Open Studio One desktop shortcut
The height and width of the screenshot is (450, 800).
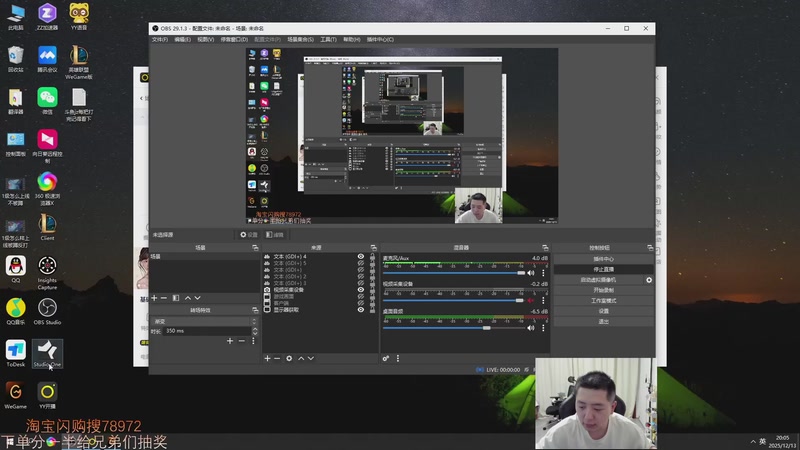(x=47, y=353)
